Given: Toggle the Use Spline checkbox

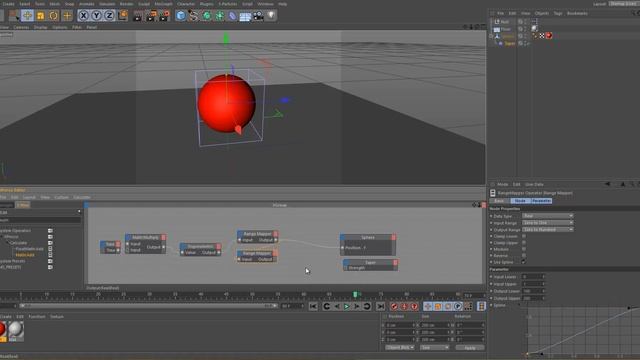Looking at the screenshot, I should pos(524,262).
